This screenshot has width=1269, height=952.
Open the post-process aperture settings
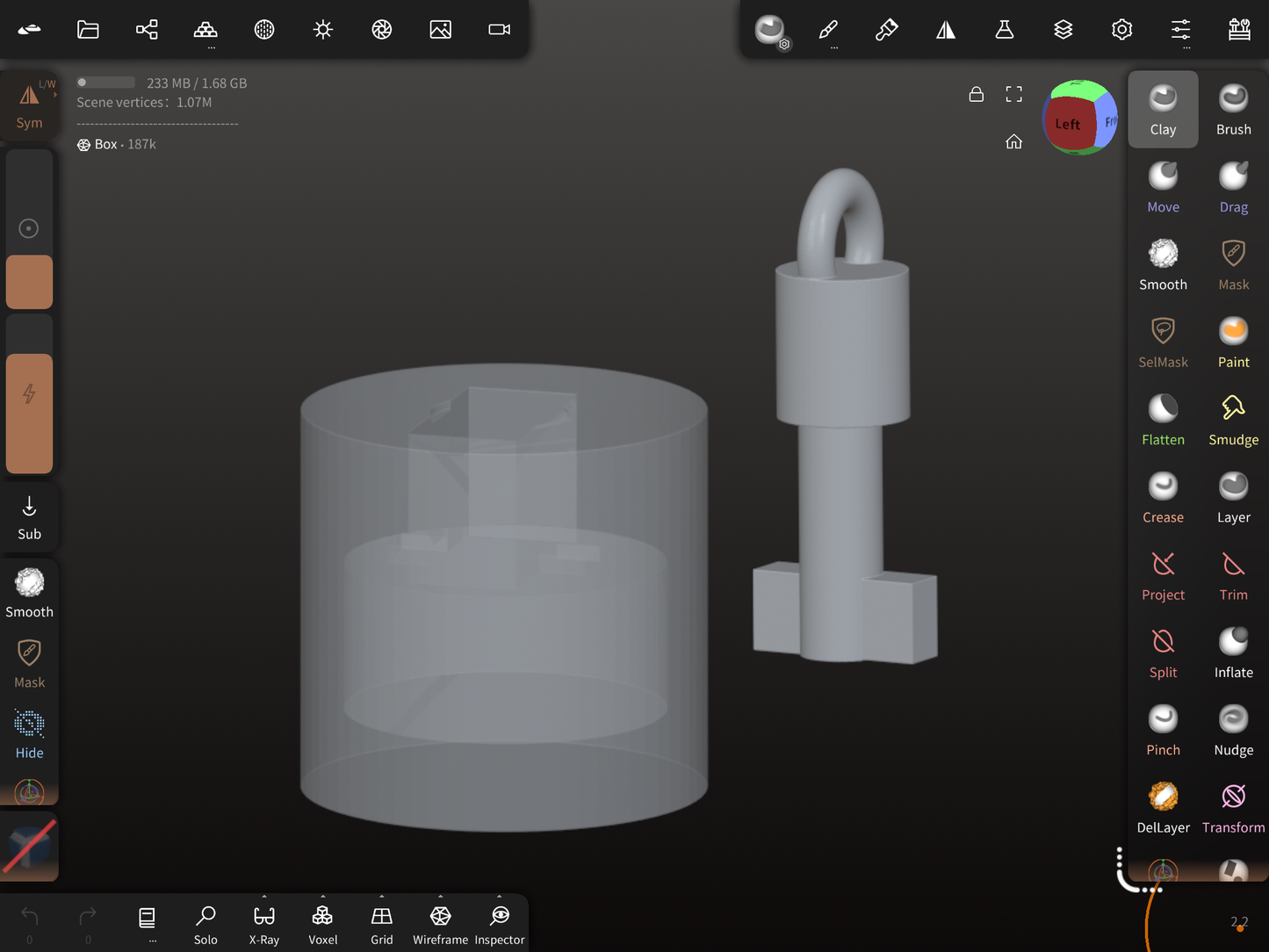381,29
